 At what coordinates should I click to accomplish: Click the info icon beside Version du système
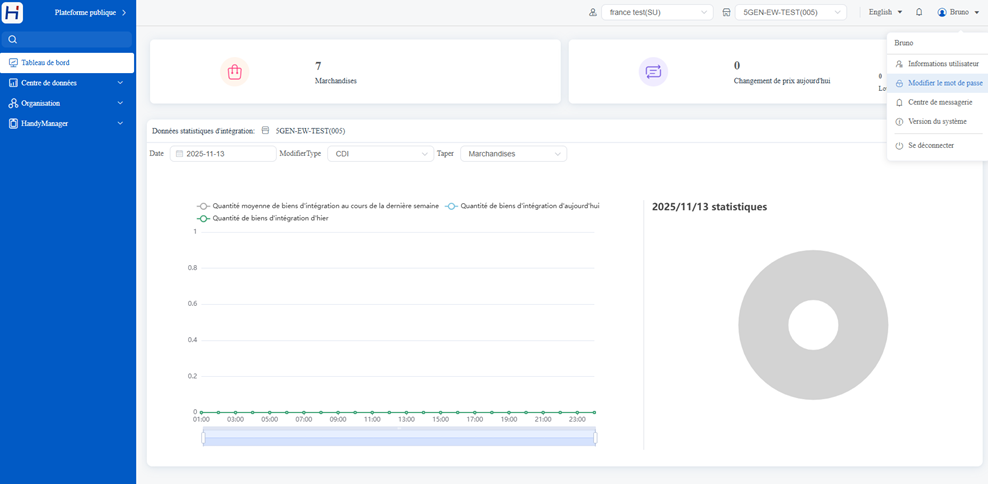(x=899, y=122)
